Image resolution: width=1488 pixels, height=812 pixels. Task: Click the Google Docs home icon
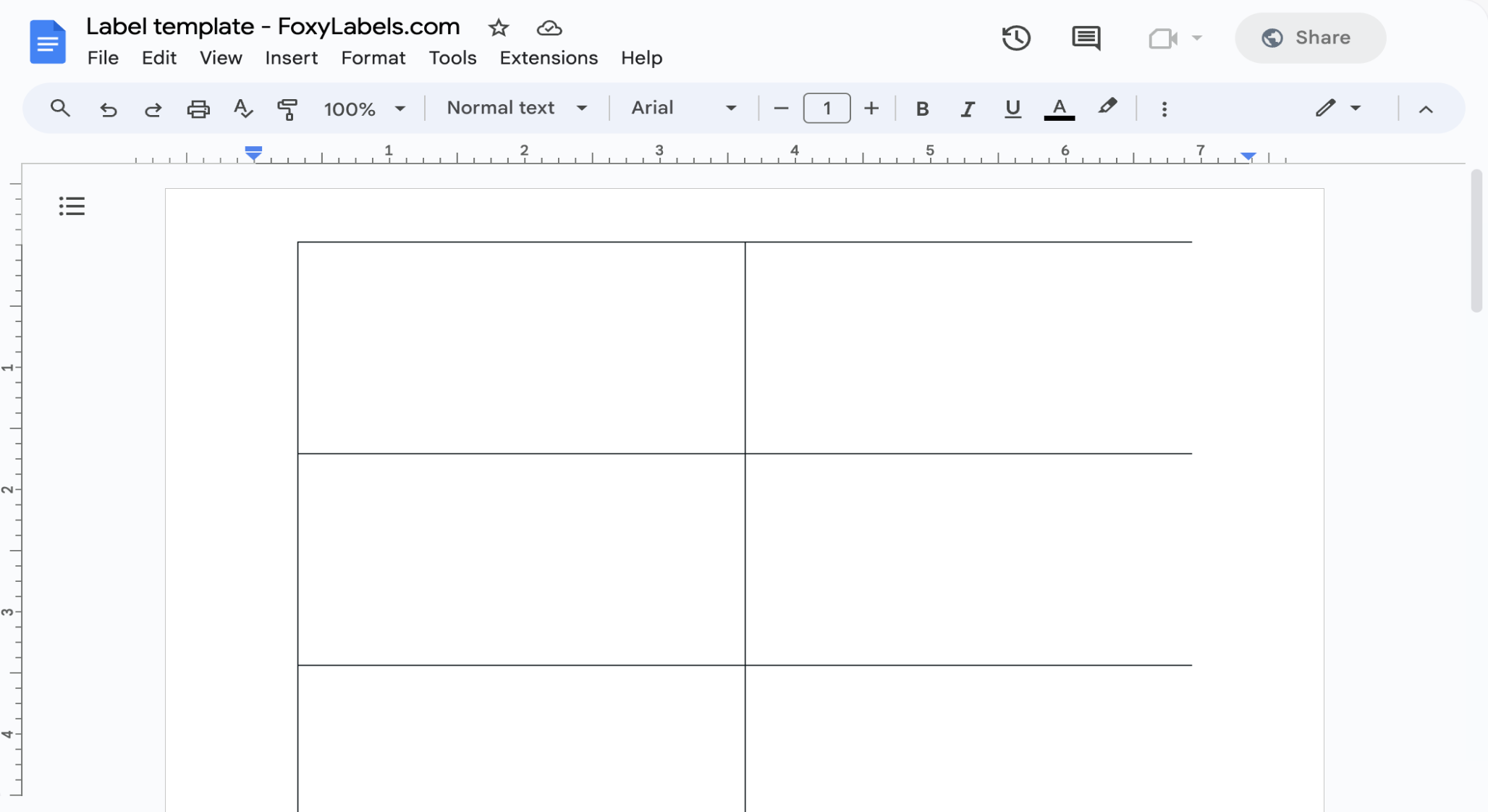pos(48,42)
